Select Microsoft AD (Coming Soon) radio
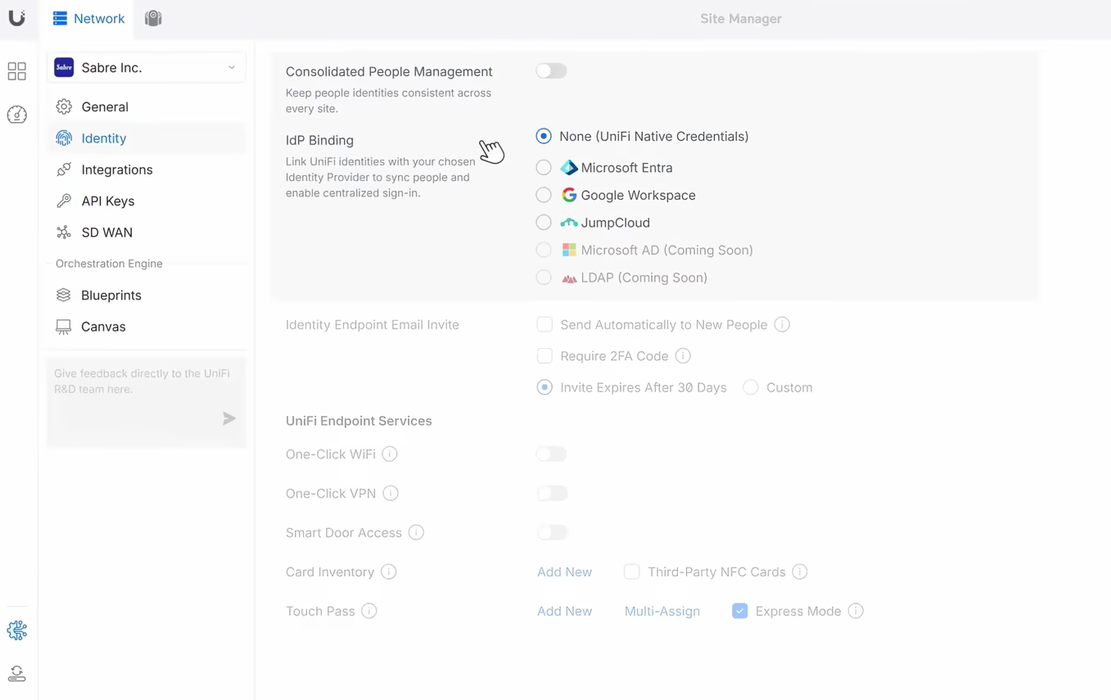 (543, 250)
